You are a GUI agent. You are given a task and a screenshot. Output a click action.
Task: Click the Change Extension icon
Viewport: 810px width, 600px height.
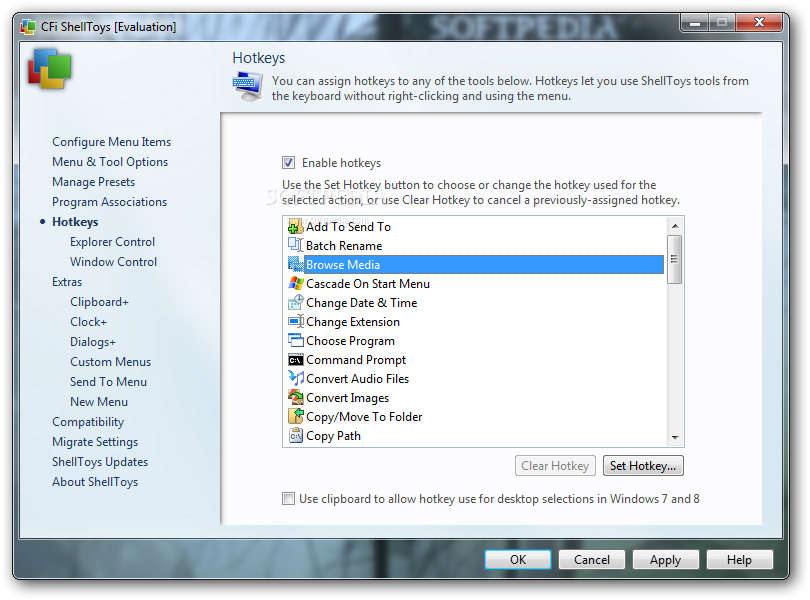coord(295,321)
